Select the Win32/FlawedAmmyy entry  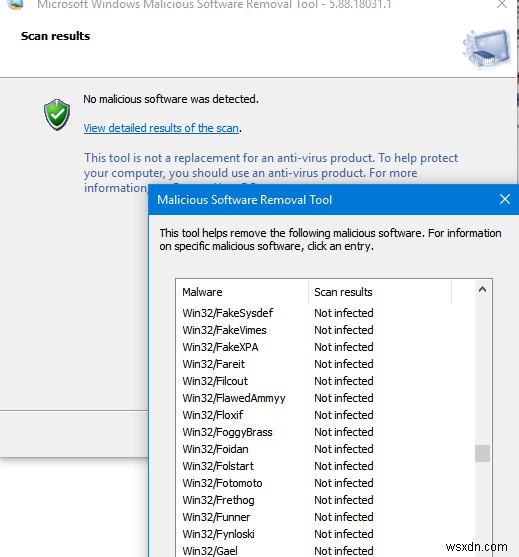pos(234,398)
